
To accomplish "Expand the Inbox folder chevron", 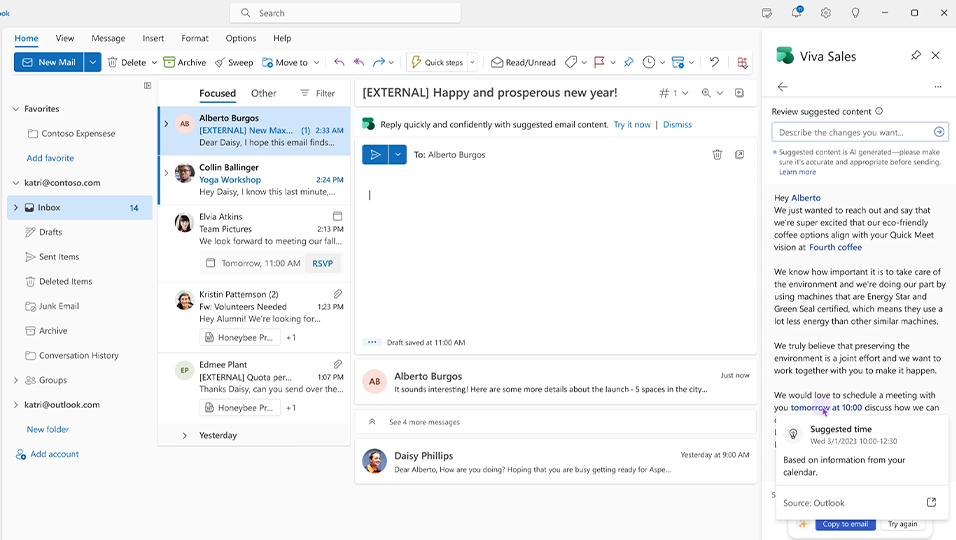I will pyautogui.click(x=16, y=208).
